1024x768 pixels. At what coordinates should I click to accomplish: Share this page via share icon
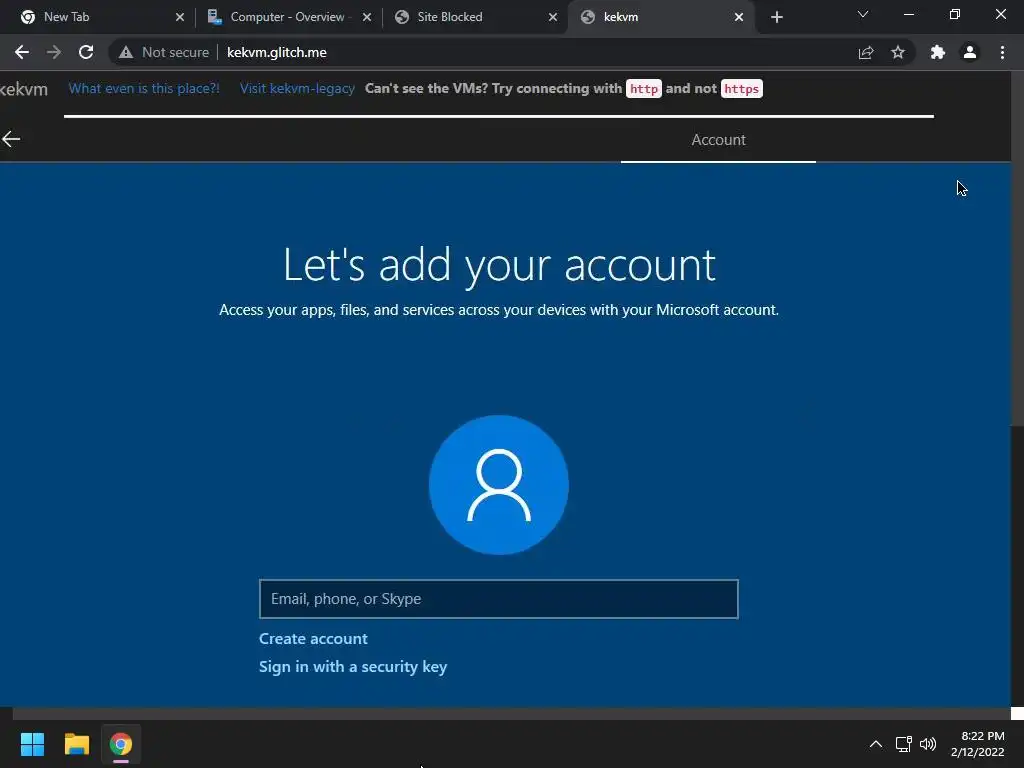866,52
